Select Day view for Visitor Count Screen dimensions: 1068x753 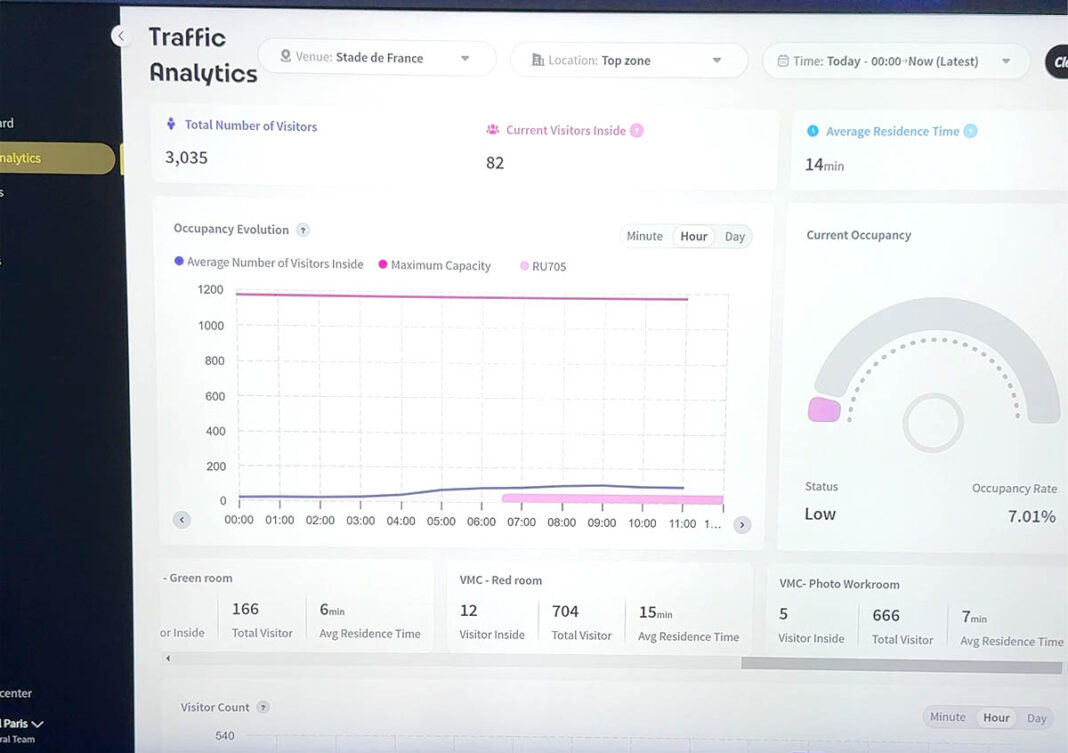(1037, 717)
